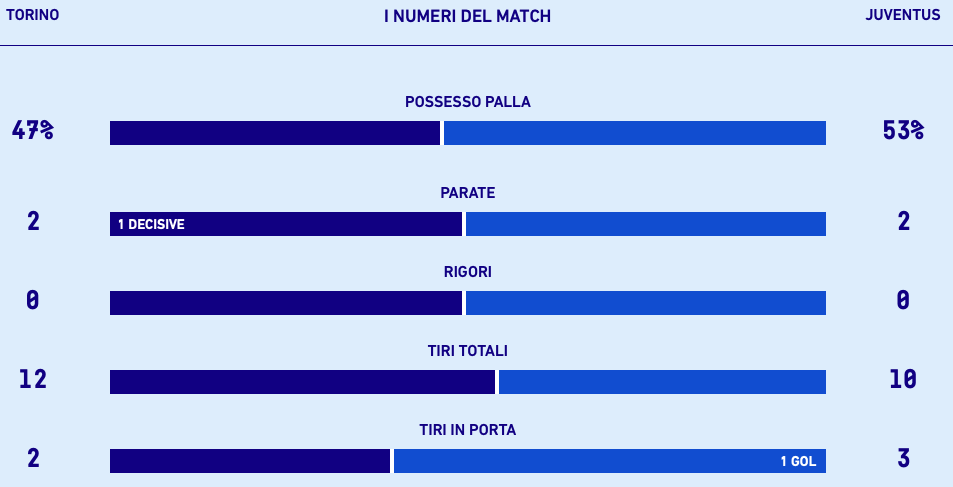Click the JUVENTUS team name header
This screenshot has width=953, height=487.
(x=903, y=15)
